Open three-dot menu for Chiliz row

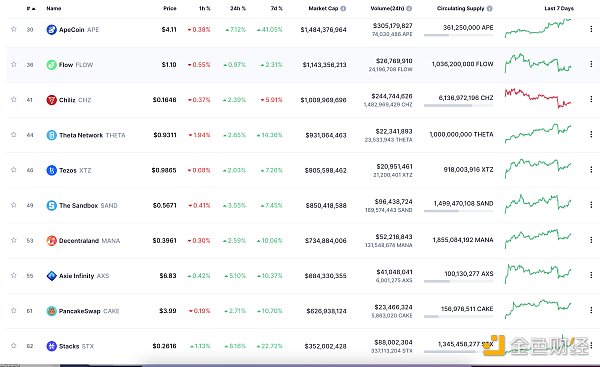pos(591,99)
